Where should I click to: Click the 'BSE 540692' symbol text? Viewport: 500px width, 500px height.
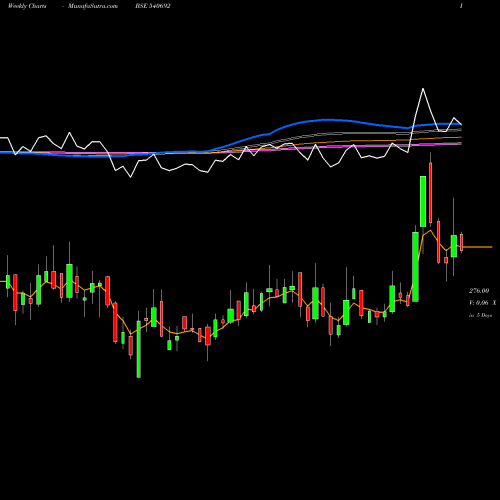point(153,6)
